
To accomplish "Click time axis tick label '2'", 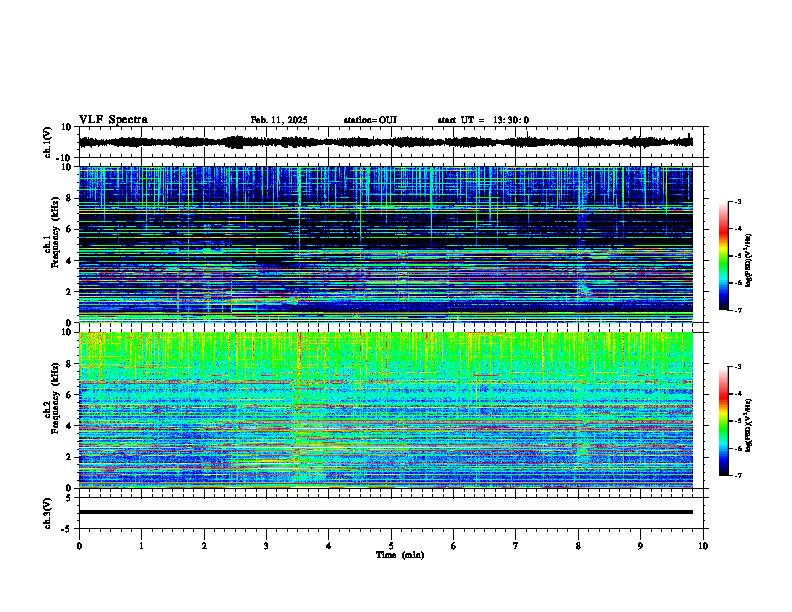I will (x=204, y=546).
